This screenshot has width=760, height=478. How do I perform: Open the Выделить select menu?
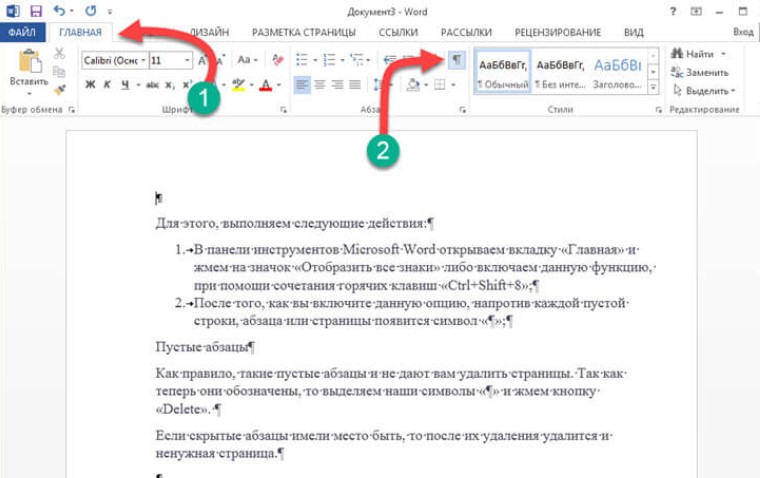[704, 90]
